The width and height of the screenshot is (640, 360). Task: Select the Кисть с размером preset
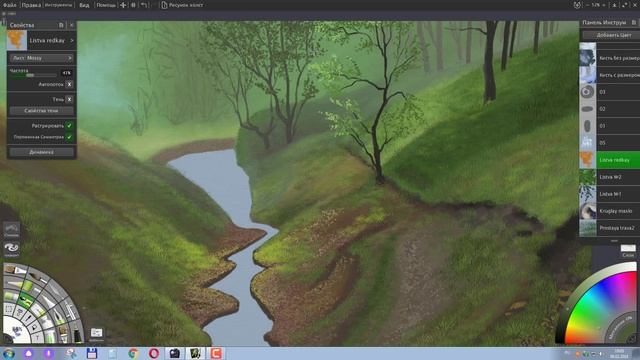coord(610,75)
